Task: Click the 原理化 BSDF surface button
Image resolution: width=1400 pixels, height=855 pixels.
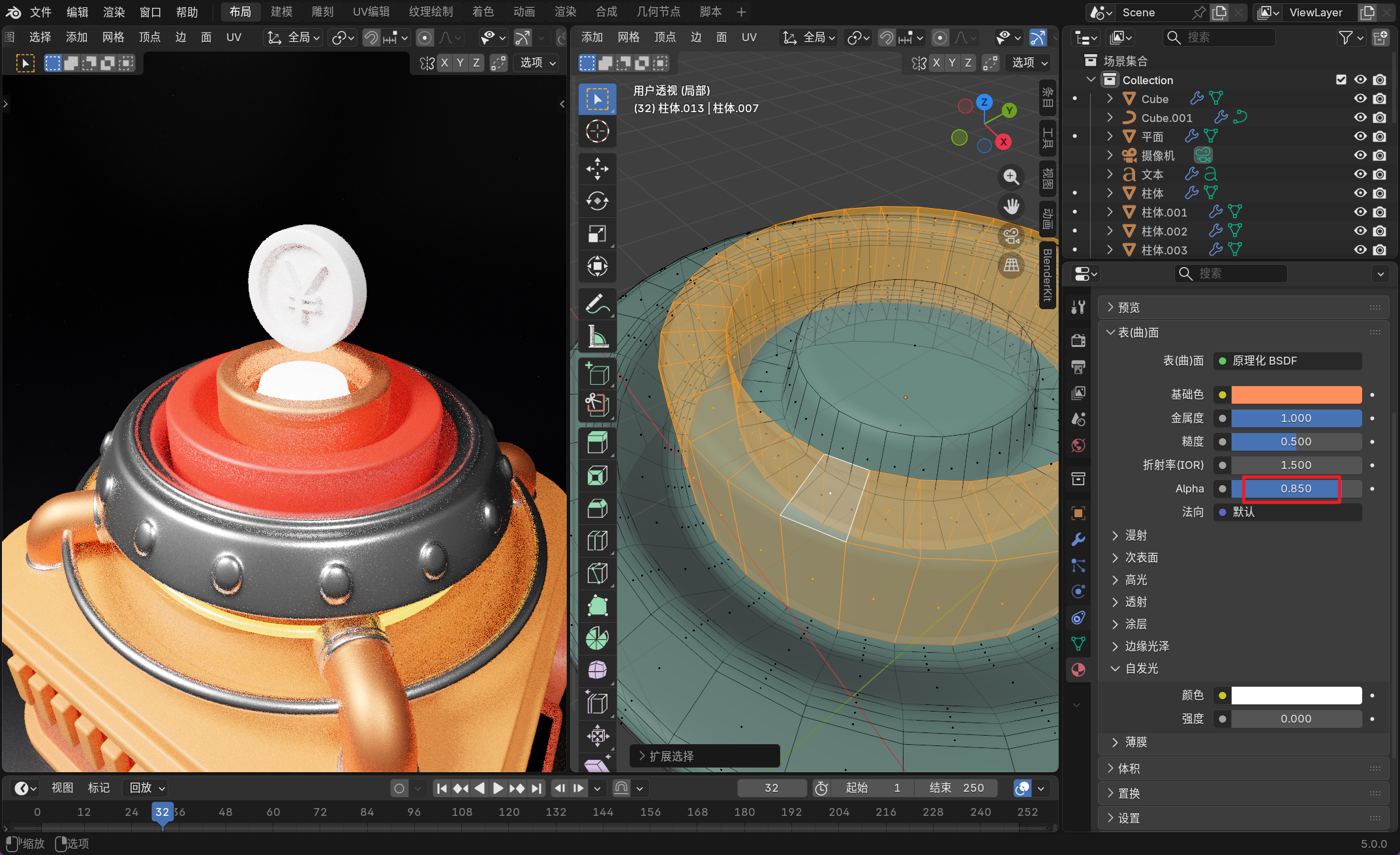Action: tap(1286, 361)
